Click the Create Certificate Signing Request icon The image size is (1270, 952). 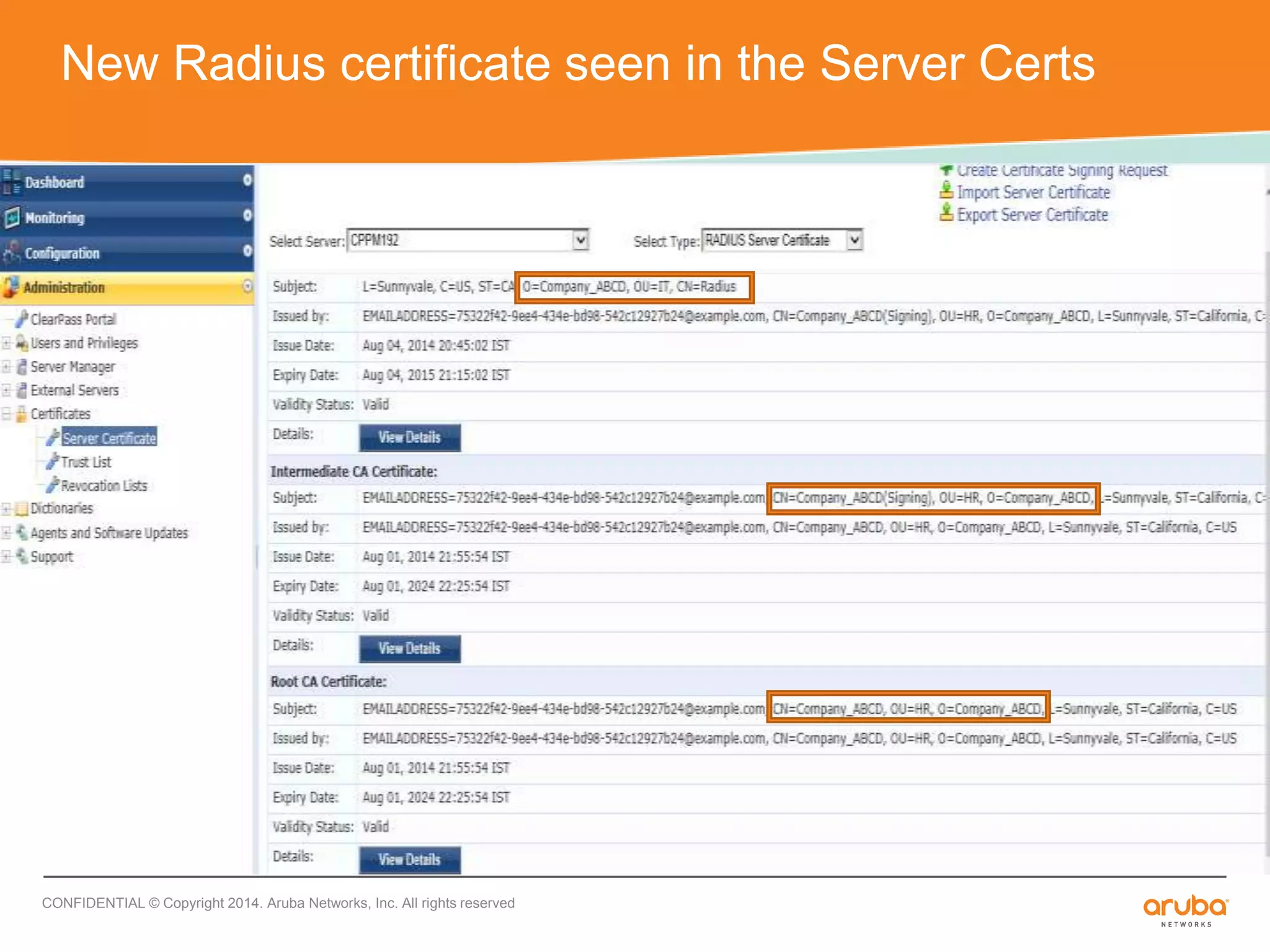click(x=946, y=169)
